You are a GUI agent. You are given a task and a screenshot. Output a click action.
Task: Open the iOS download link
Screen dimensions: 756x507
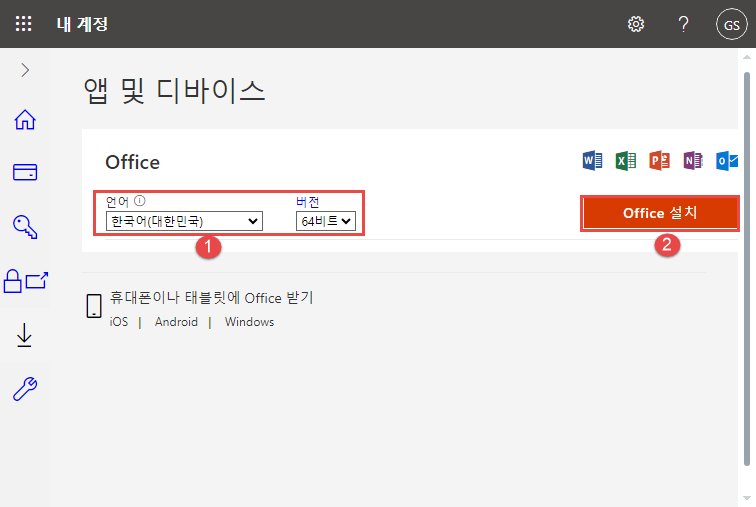pyautogui.click(x=119, y=322)
